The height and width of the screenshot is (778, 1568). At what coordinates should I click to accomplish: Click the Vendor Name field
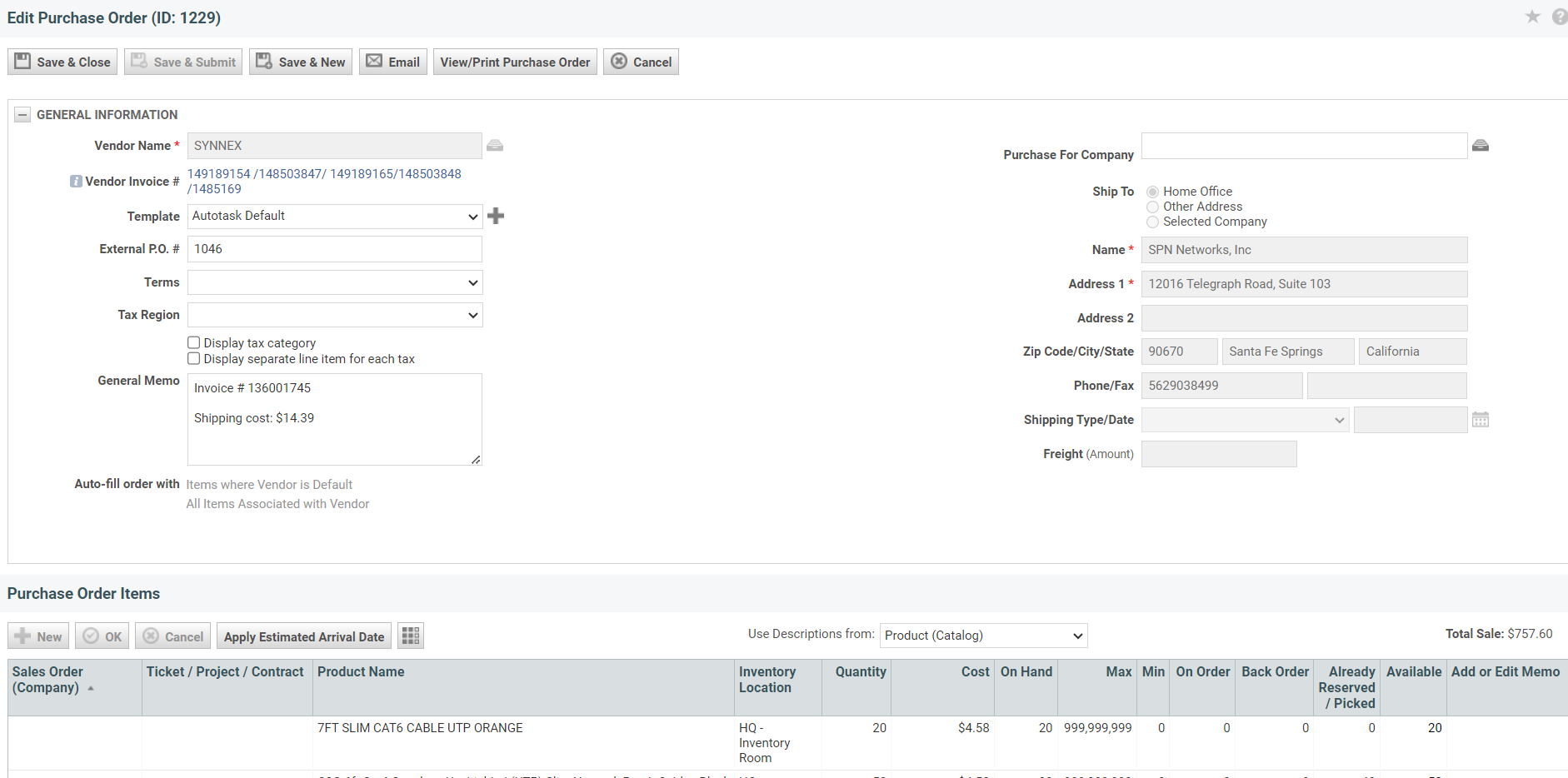[x=335, y=146]
